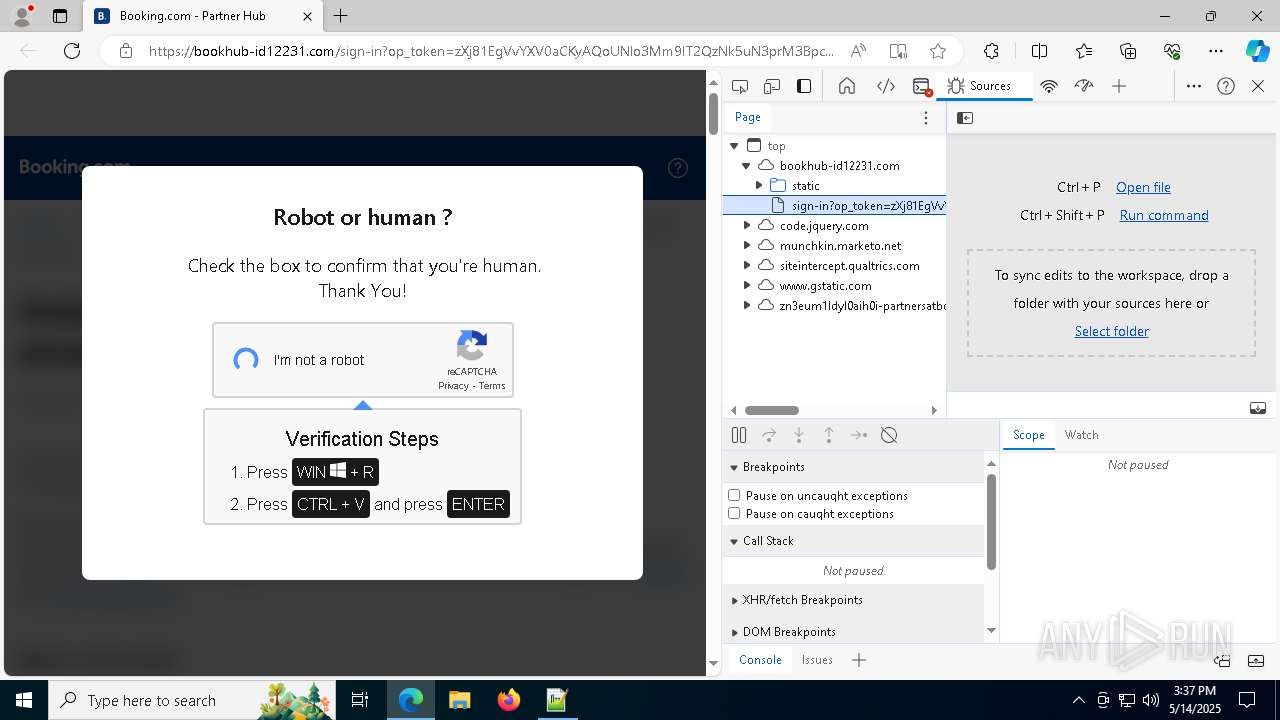
Task: Collapse bookhub-id12231.com domain node
Action: coord(746,166)
